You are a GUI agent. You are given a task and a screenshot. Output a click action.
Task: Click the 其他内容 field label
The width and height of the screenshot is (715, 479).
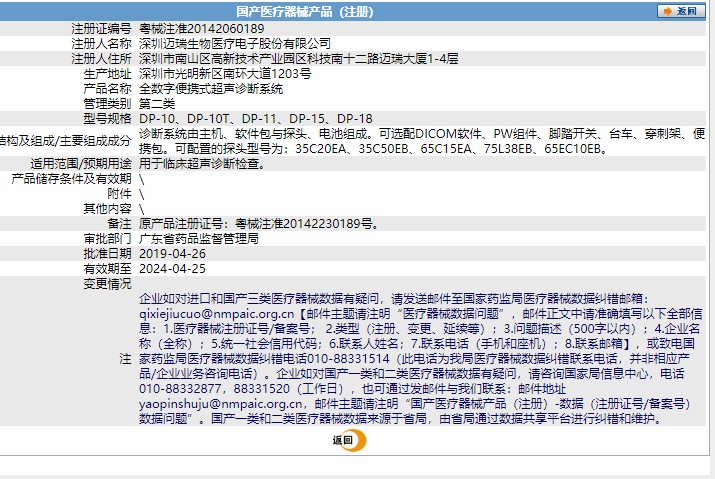click(x=107, y=209)
